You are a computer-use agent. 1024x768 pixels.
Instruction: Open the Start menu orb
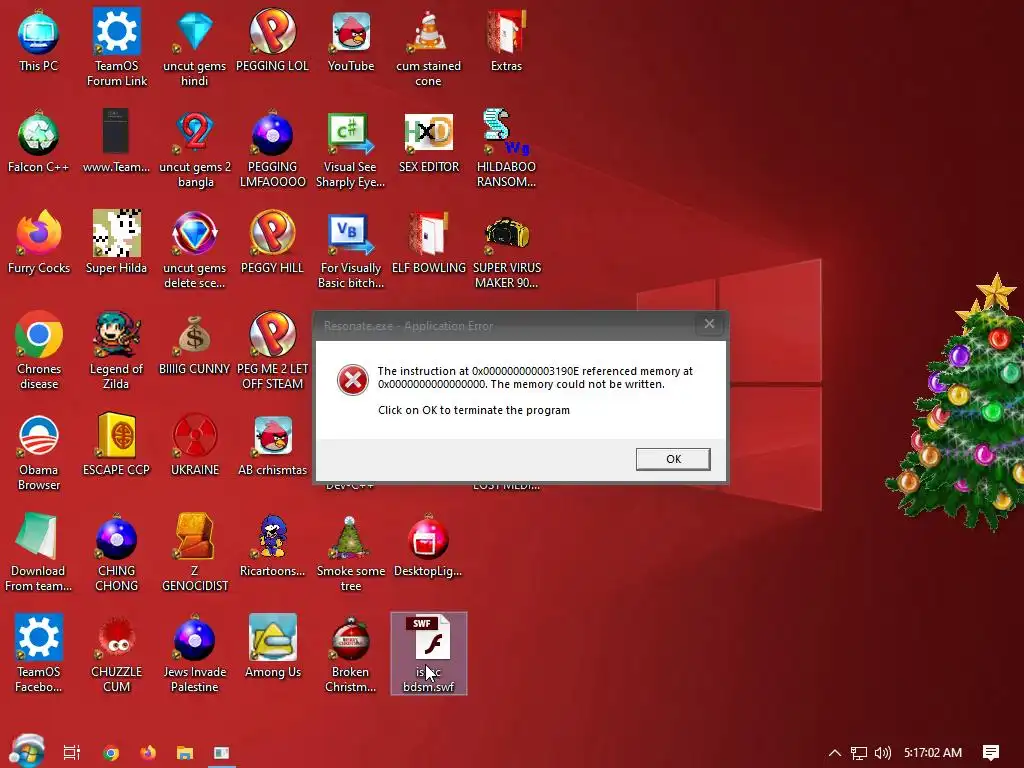coord(27,751)
